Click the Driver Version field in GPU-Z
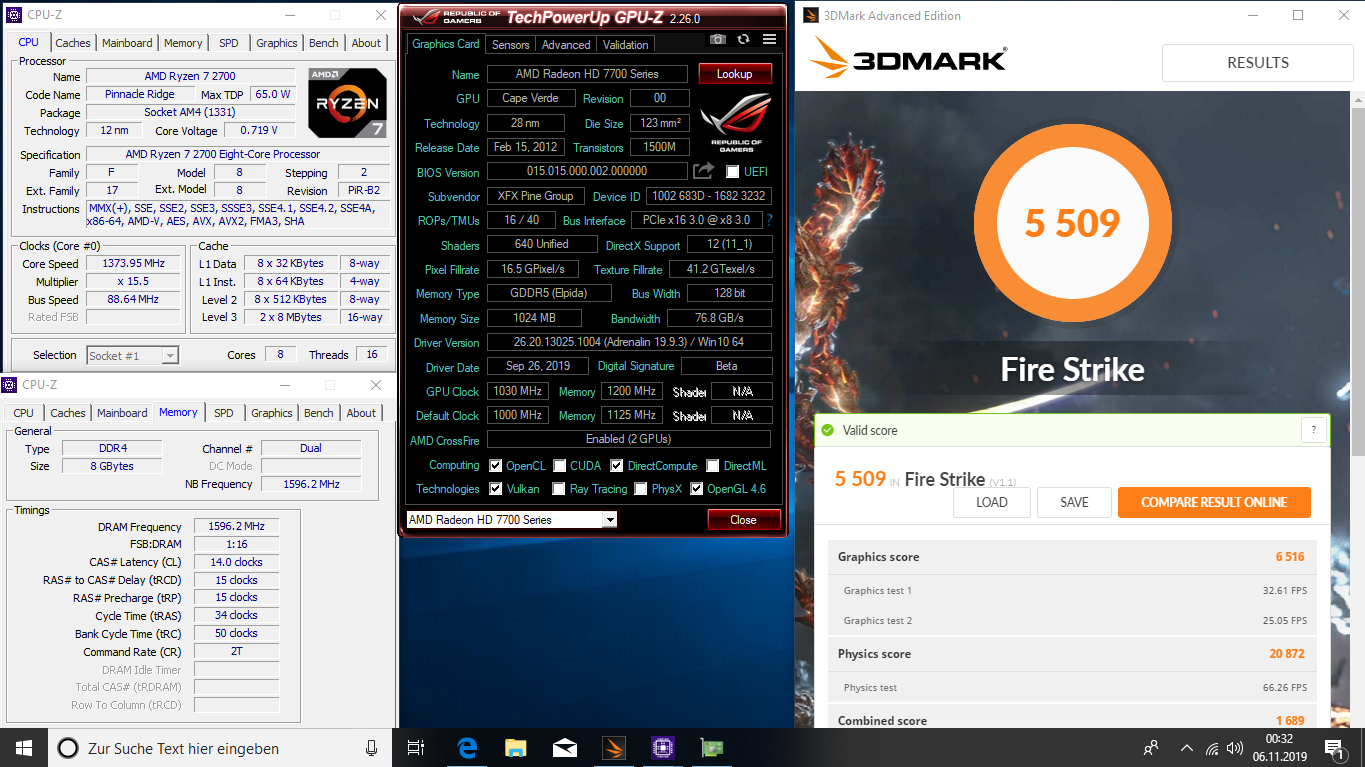Image resolution: width=1365 pixels, height=767 pixels. pyautogui.click(x=629, y=342)
